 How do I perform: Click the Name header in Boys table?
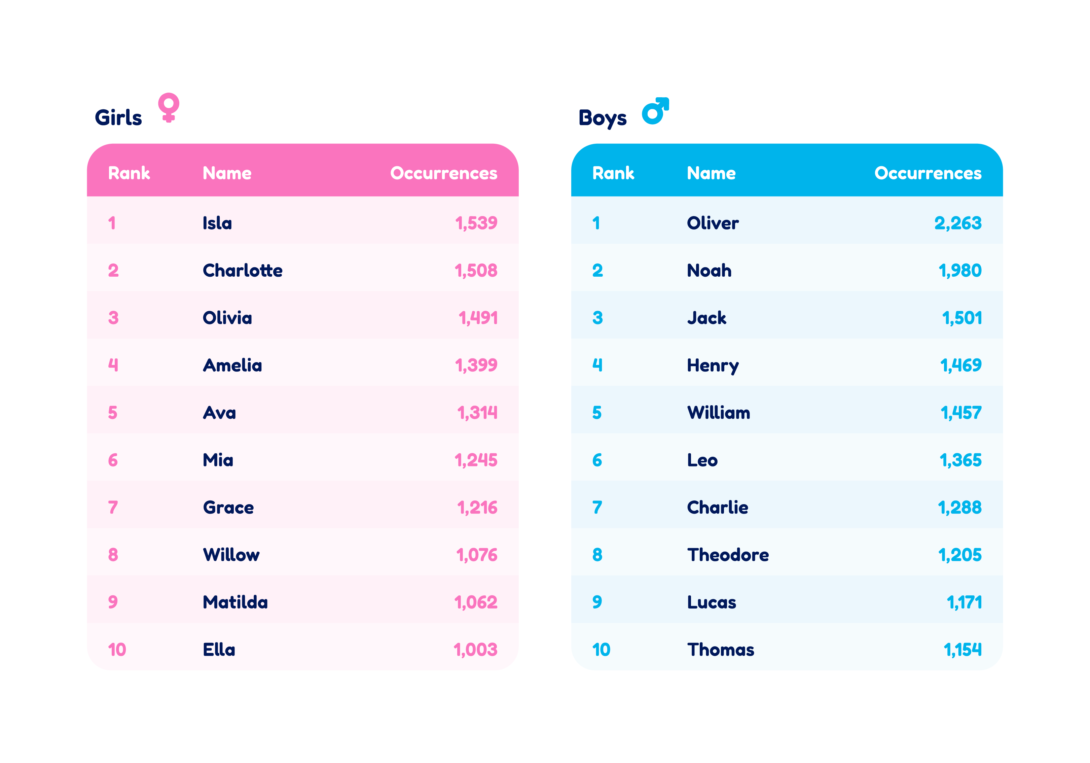(x=711, y=173)
